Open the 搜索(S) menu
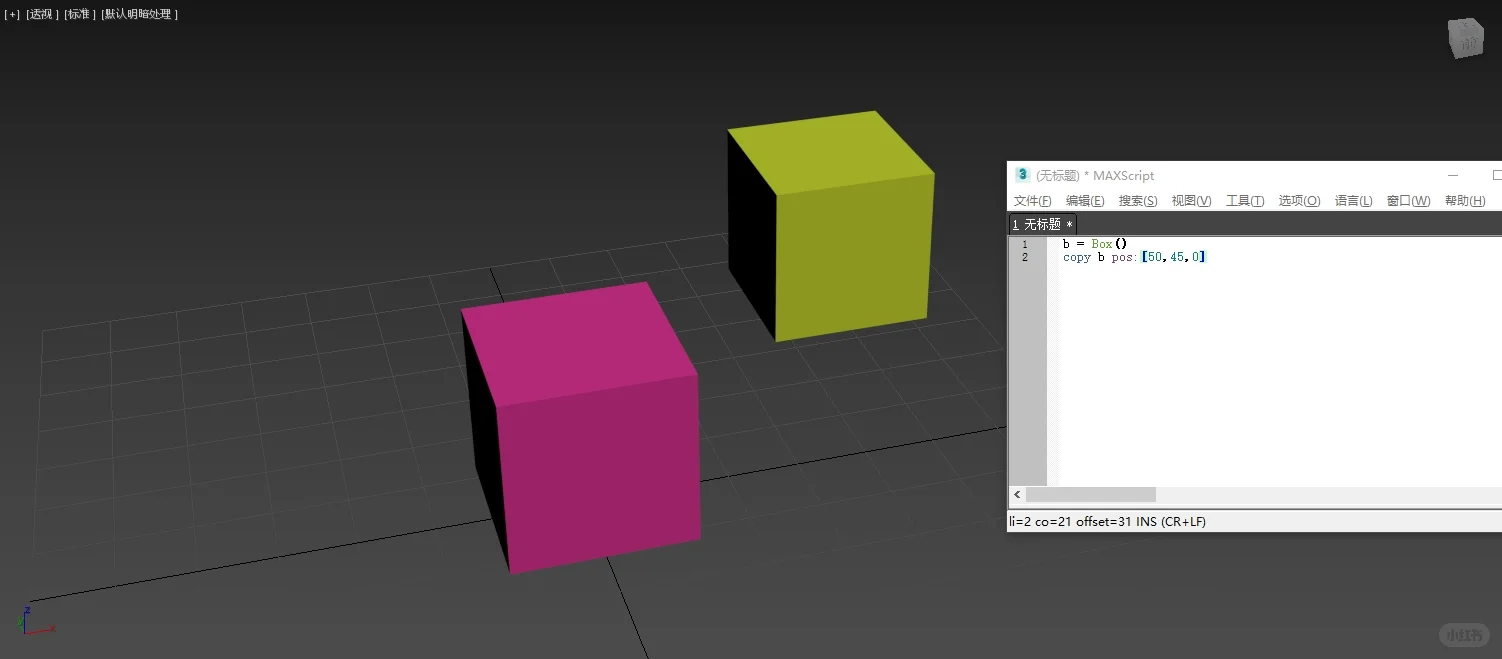This screenshot has height=659, width=1502. tap(1137, 200)
